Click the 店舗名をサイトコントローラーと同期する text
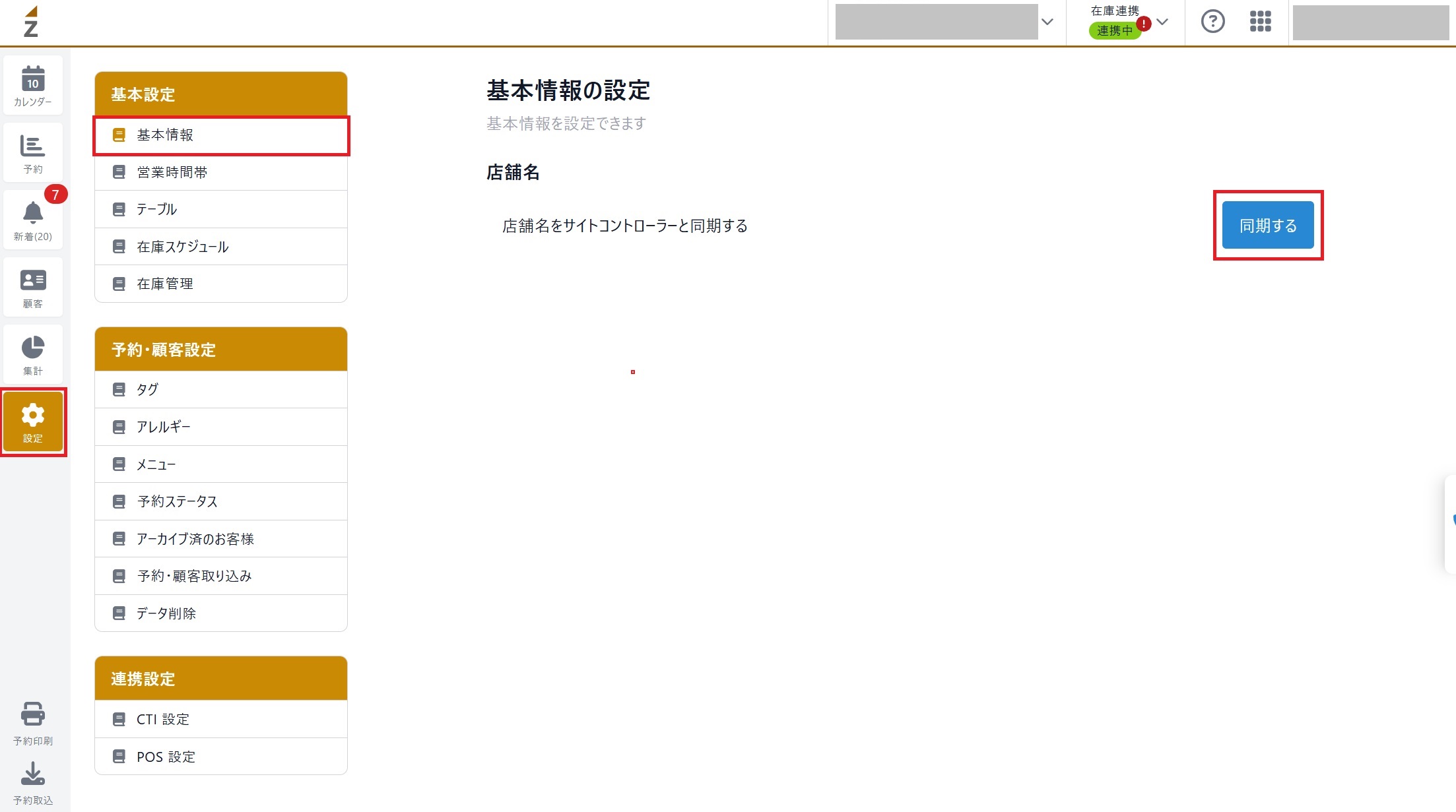The width and height of the screenshot is (1456, 812). [x=625, y=226]
